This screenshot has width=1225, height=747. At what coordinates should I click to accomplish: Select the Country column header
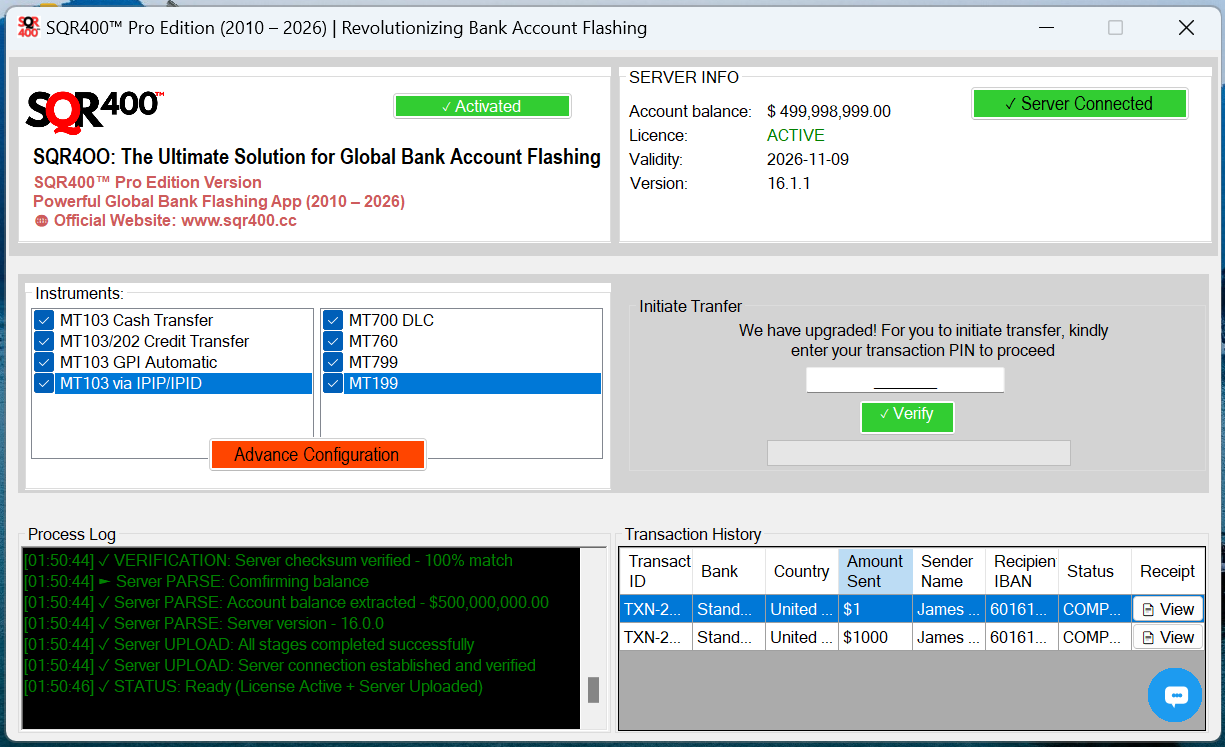(x=801, y=571)
